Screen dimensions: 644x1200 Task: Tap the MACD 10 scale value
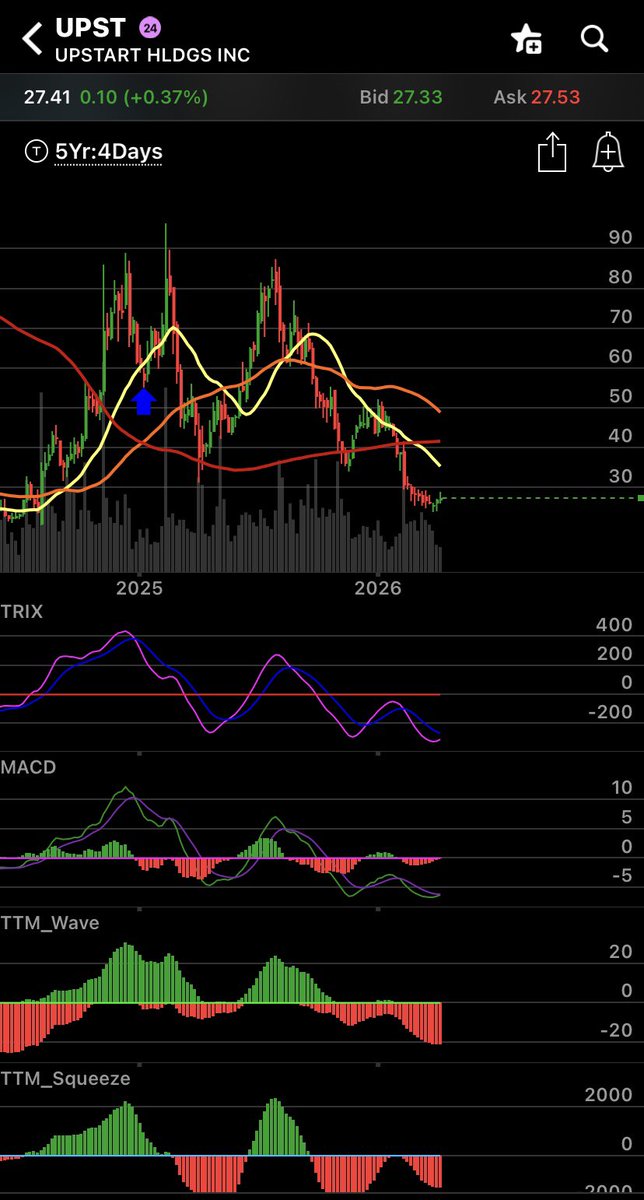[x=621, y=787]
